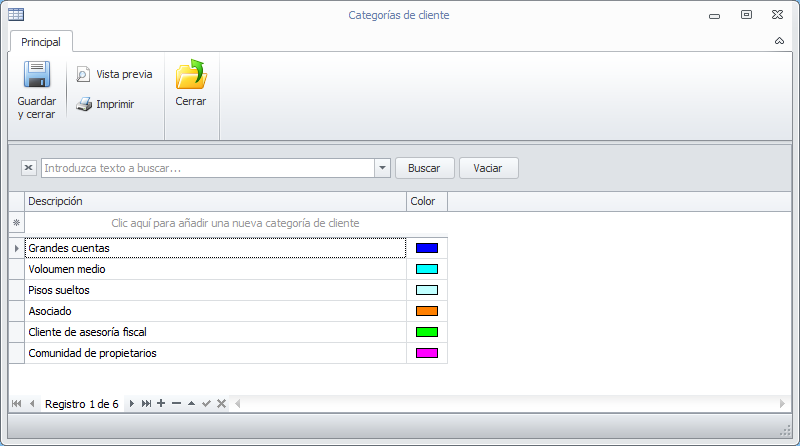Go to first record in navigator
Viewport: 800px width, 446px height.
click(x=16, y=404)
